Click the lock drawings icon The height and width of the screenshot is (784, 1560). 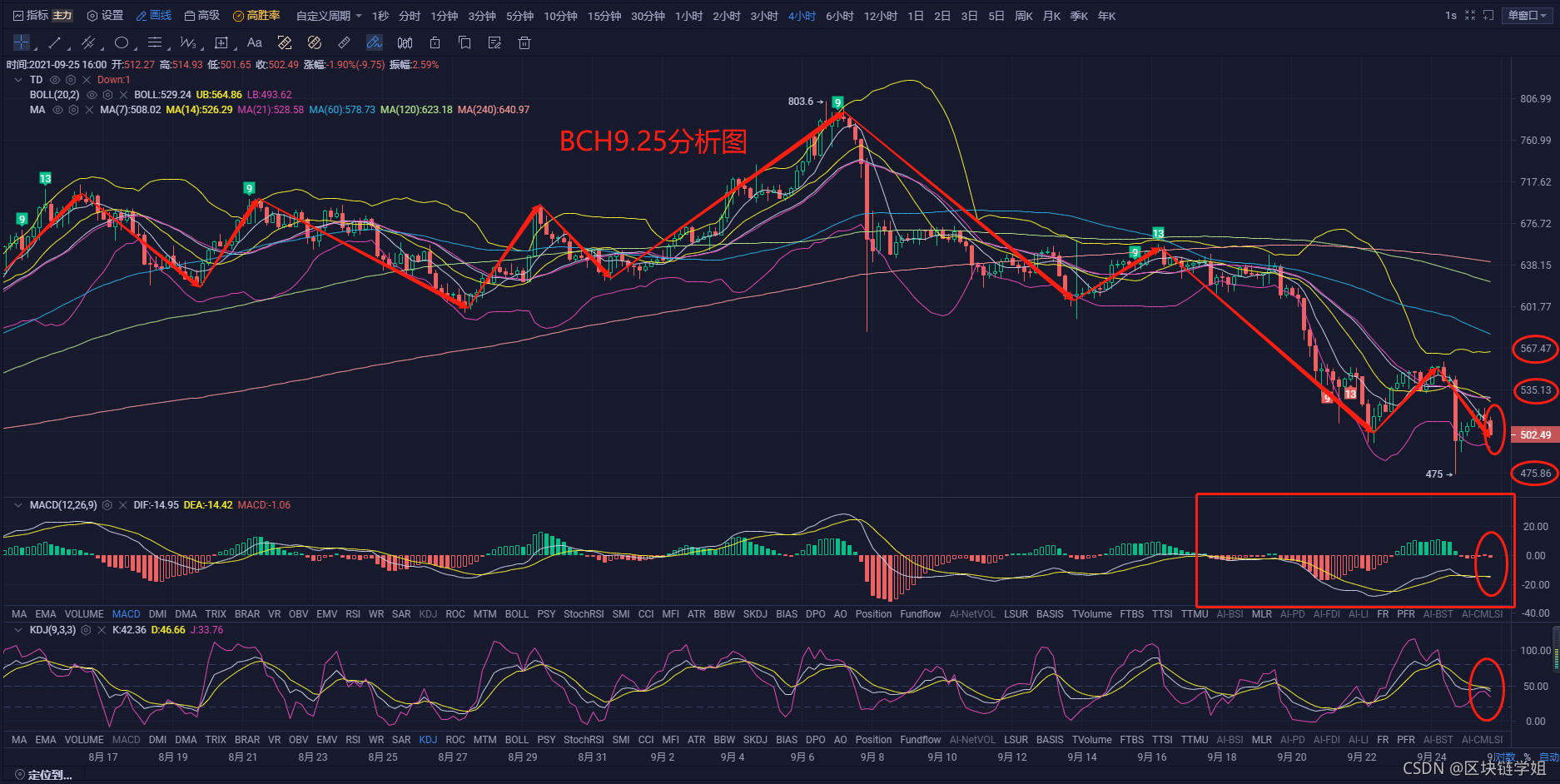click(x=435, y=42)
